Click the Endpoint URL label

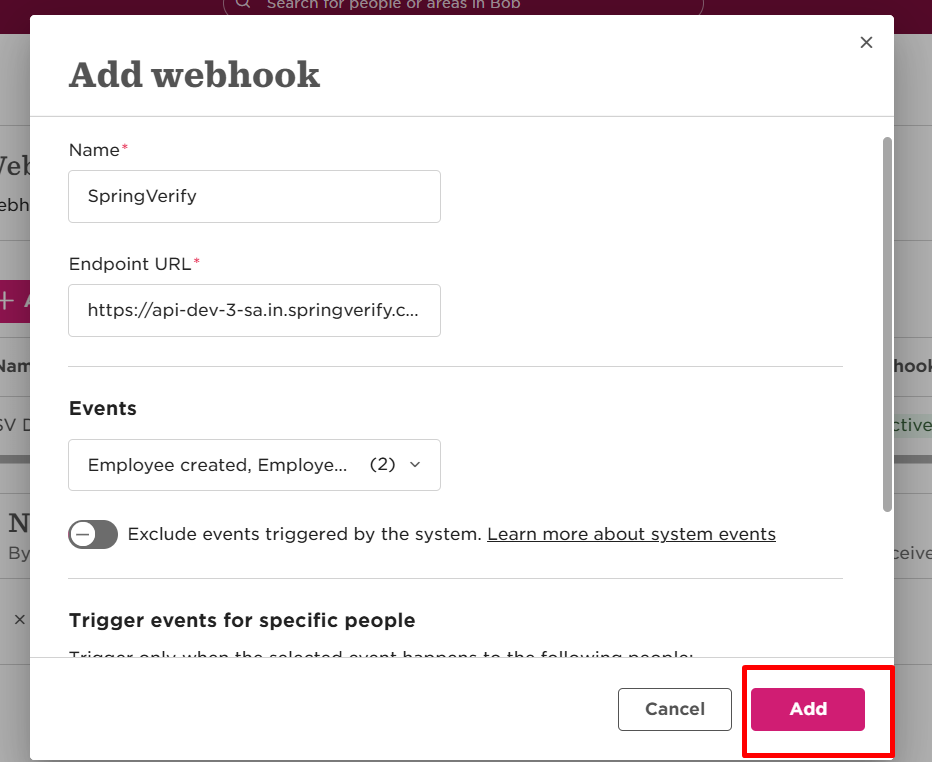[x=130, y=263]
